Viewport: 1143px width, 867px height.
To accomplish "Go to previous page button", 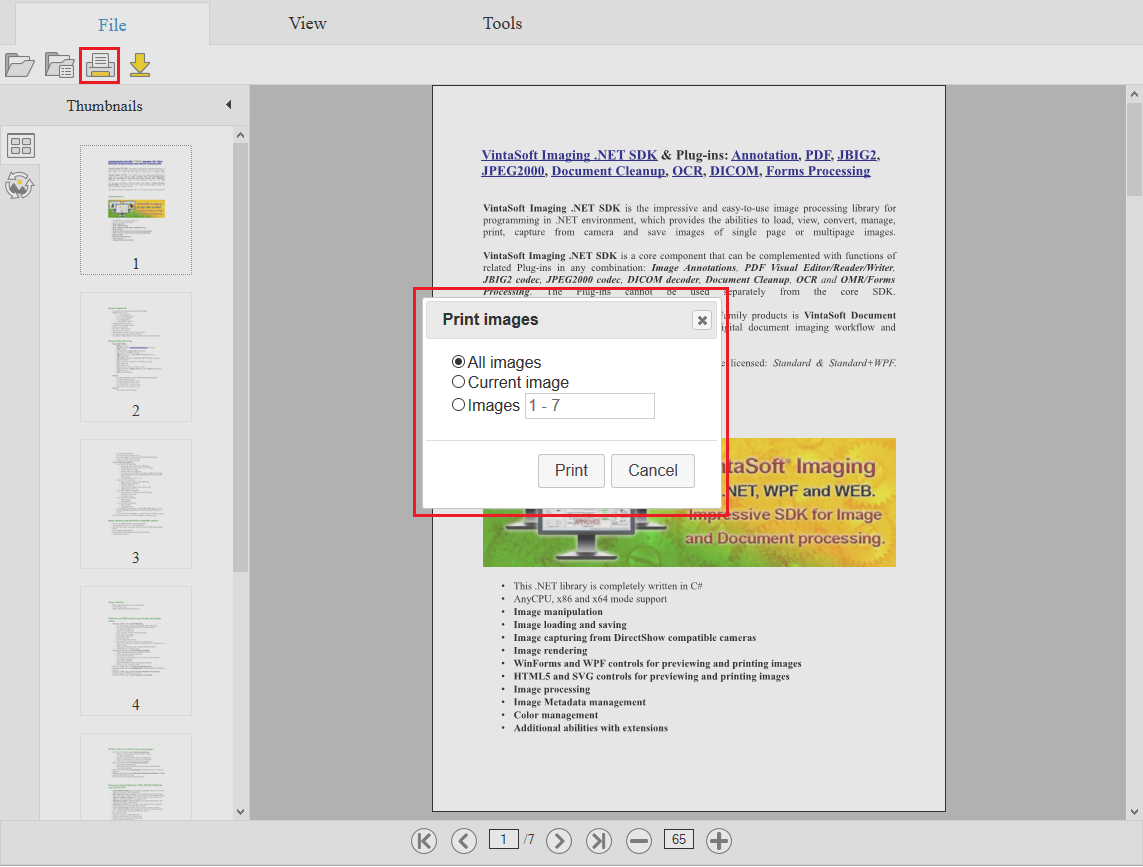I will click(x=464, y=841).
